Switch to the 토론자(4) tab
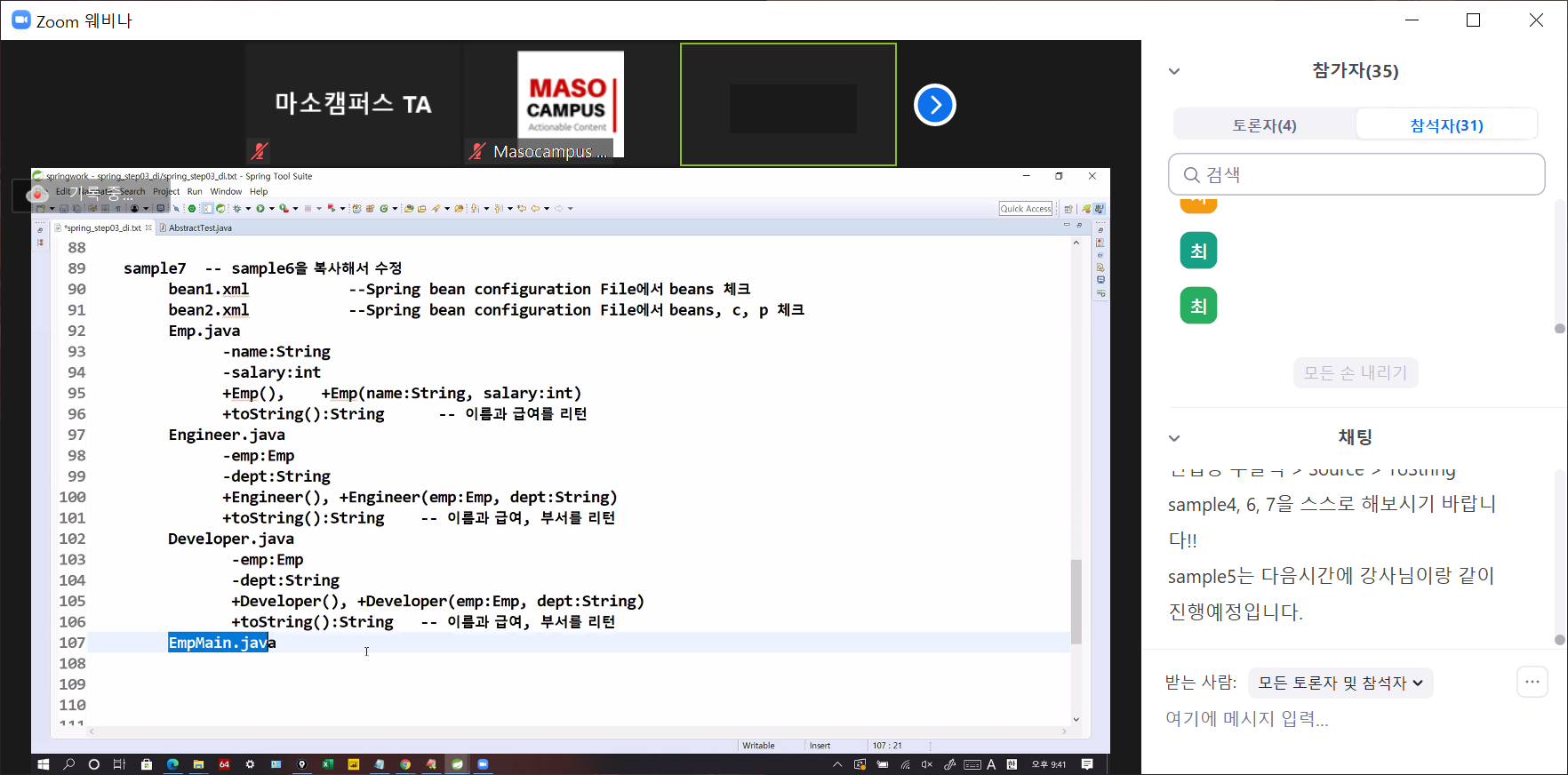Image resolution: width=1568 pixels, height=775 pixels. [x=1264, y=125]
